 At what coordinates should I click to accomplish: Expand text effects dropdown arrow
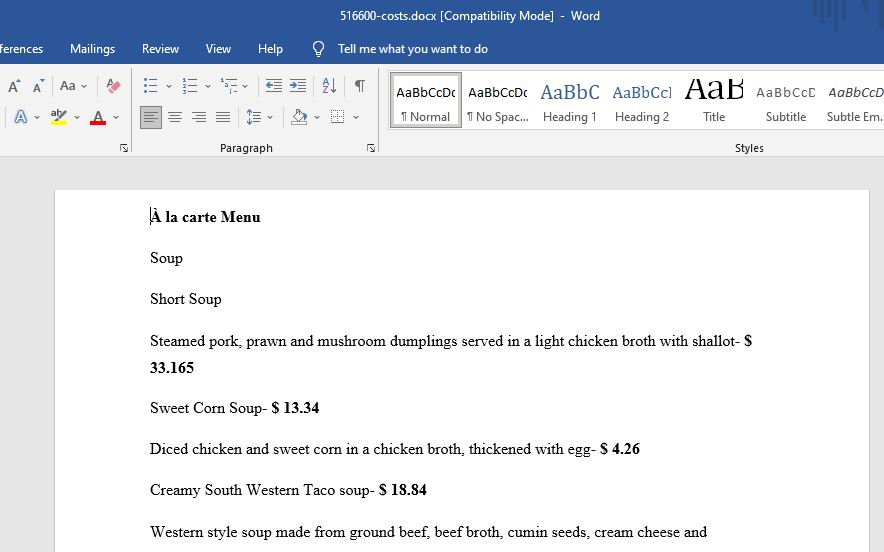click(37, 117)
